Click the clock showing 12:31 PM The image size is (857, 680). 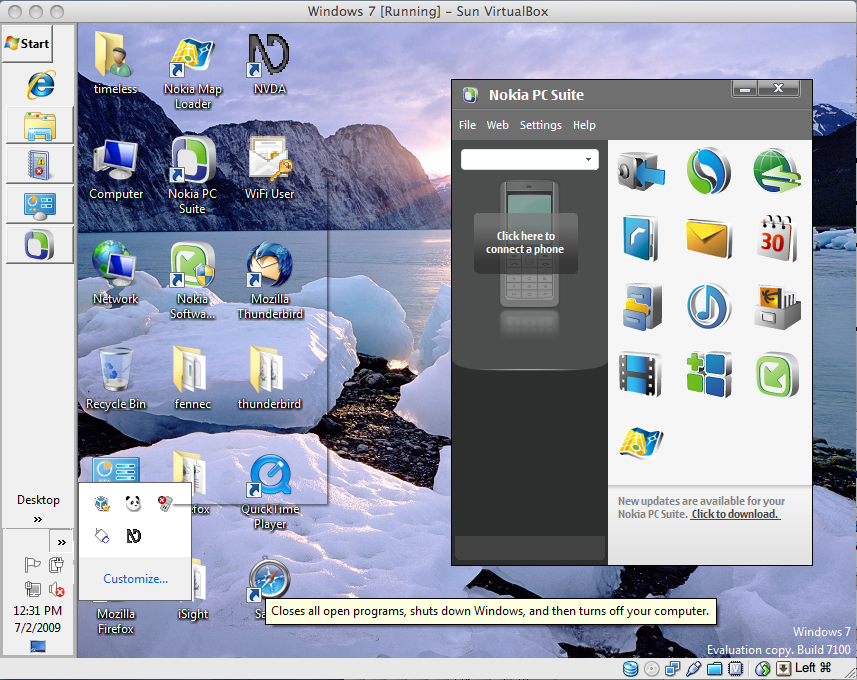tap(38, 611)
